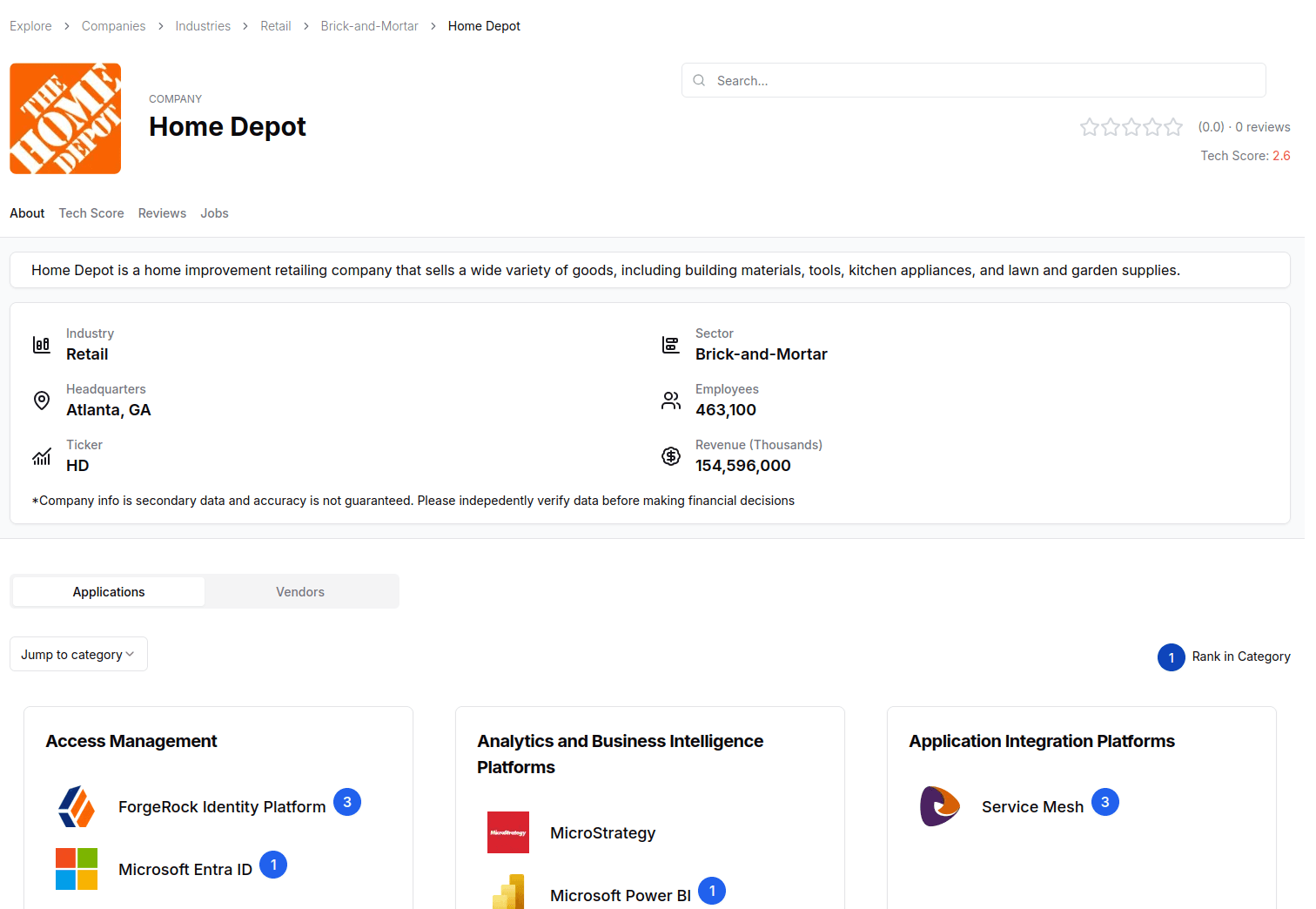Screen dimensions: 1316x909
Task: Click the rank badge beside Microsoft Power BI
Action: (x=712, y=891)
